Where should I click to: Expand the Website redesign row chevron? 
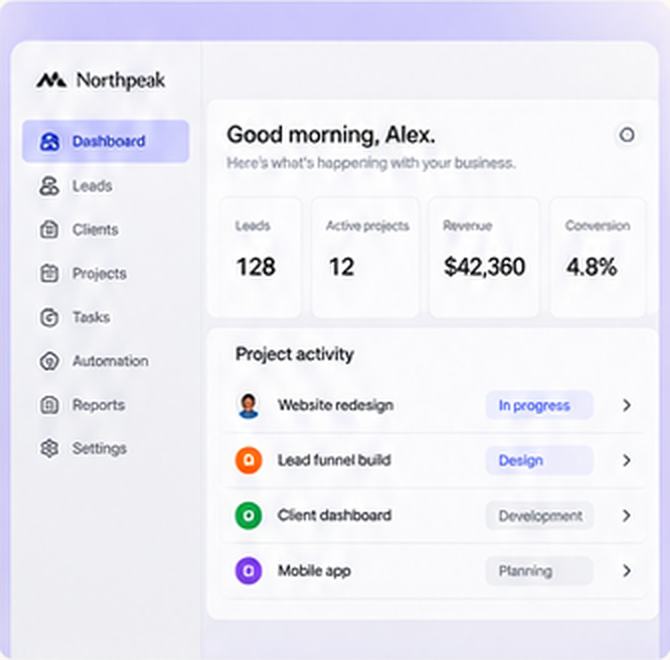(x=627, y=405)
